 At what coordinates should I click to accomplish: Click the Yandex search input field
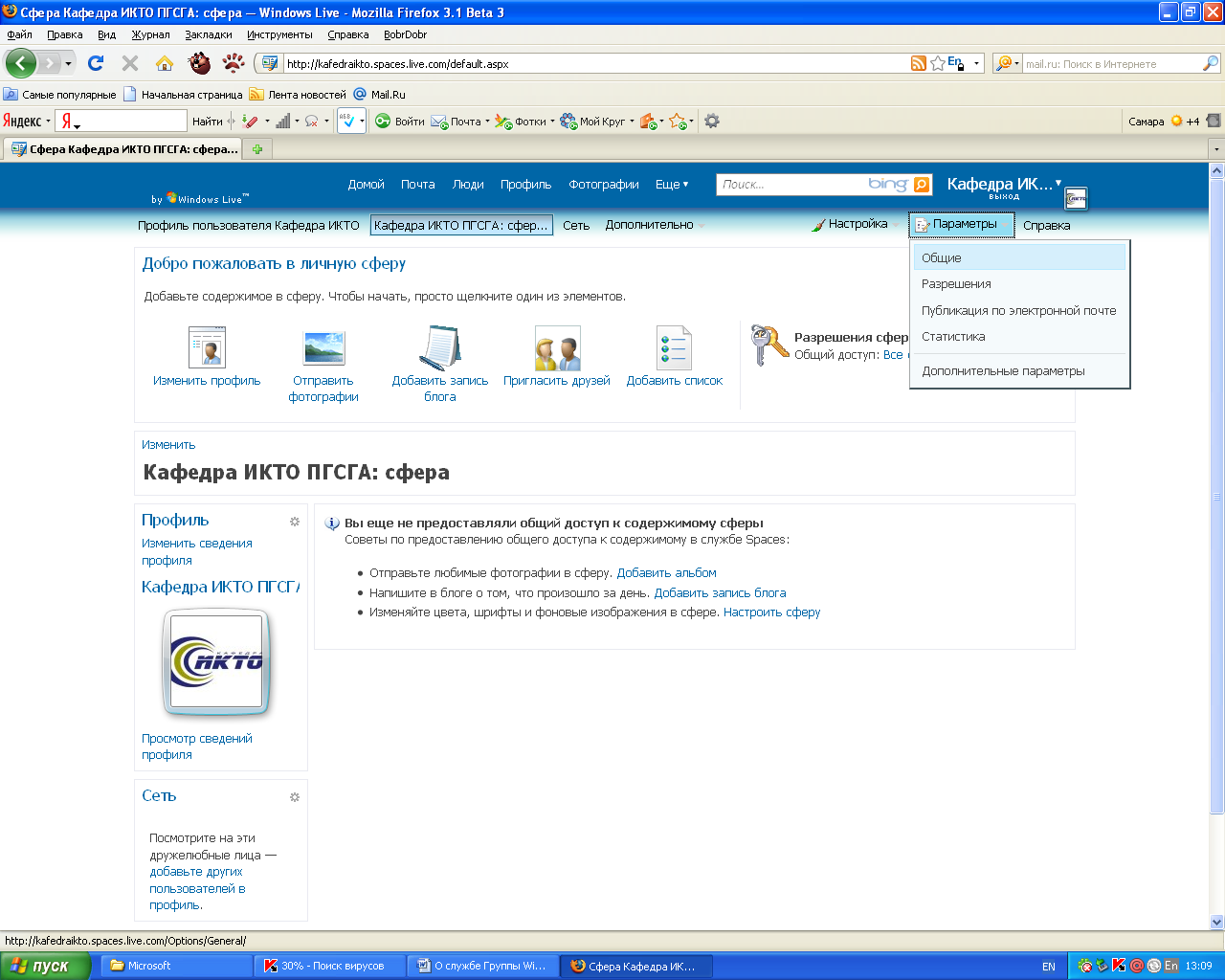[131, 121]
